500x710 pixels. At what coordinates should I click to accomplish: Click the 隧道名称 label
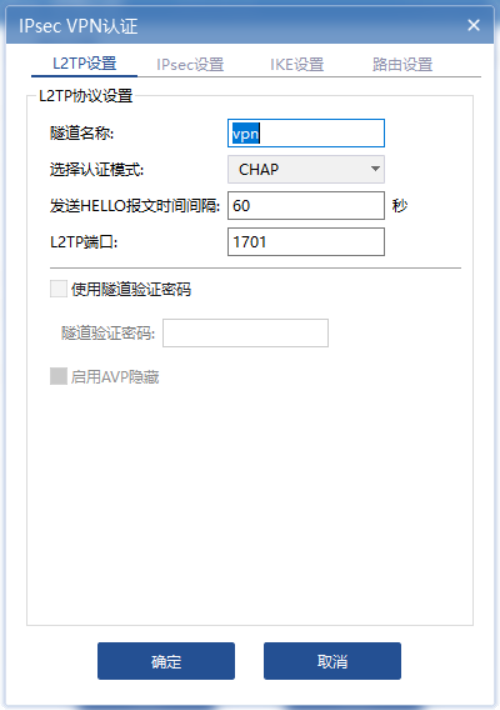82,133
